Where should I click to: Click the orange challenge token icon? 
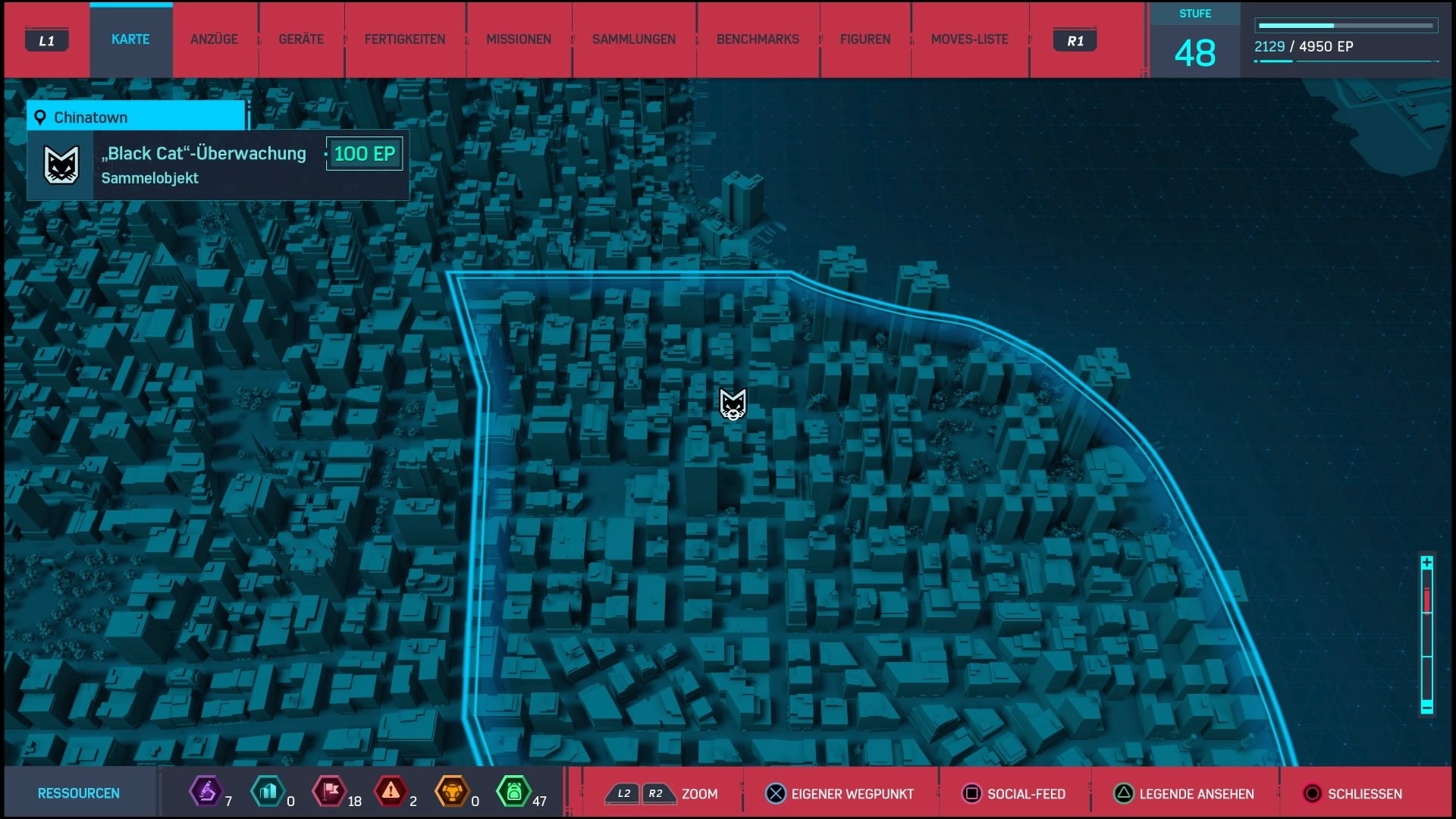coord(452,792)
